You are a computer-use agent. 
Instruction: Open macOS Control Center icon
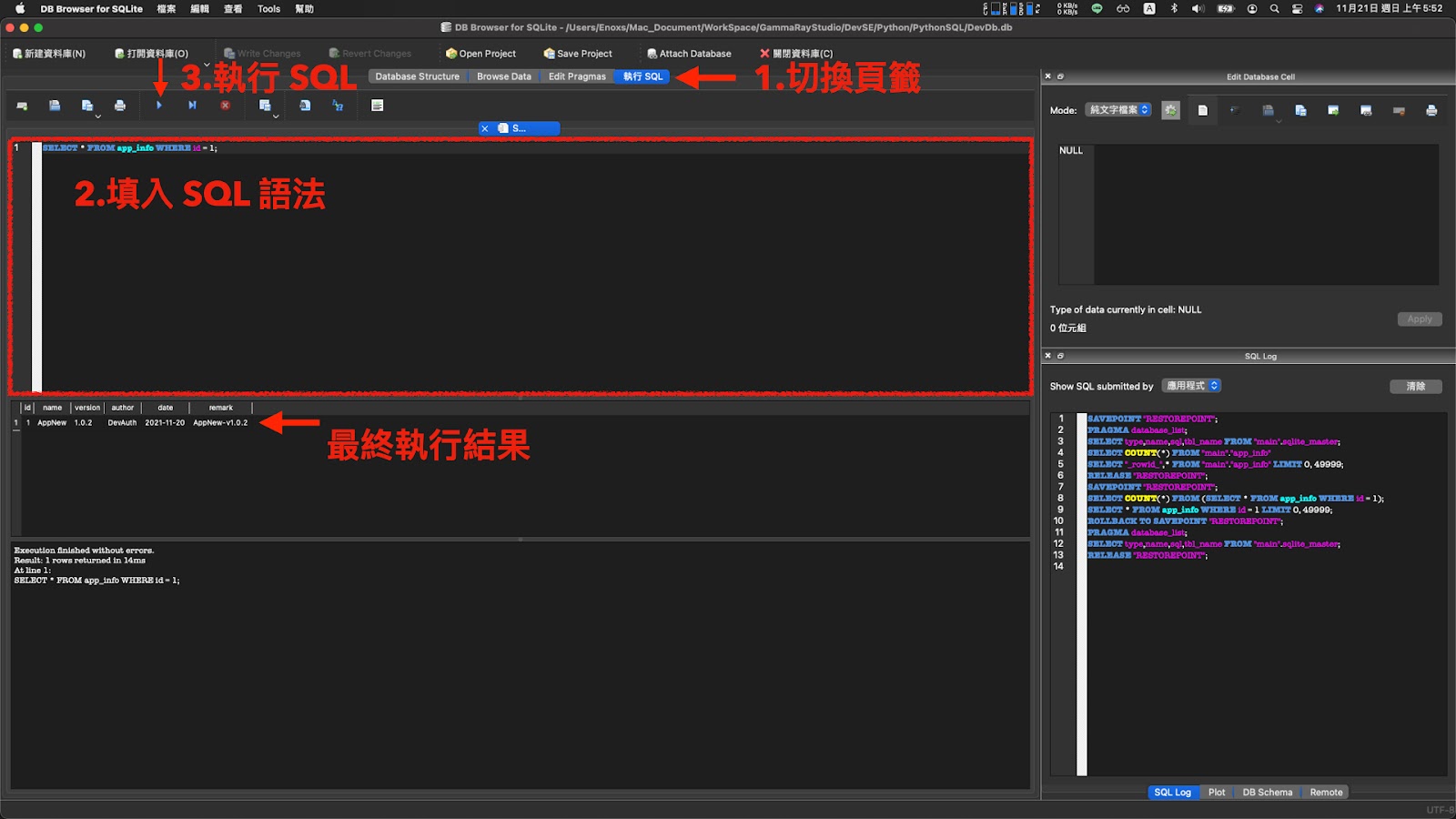point(1297,8)
